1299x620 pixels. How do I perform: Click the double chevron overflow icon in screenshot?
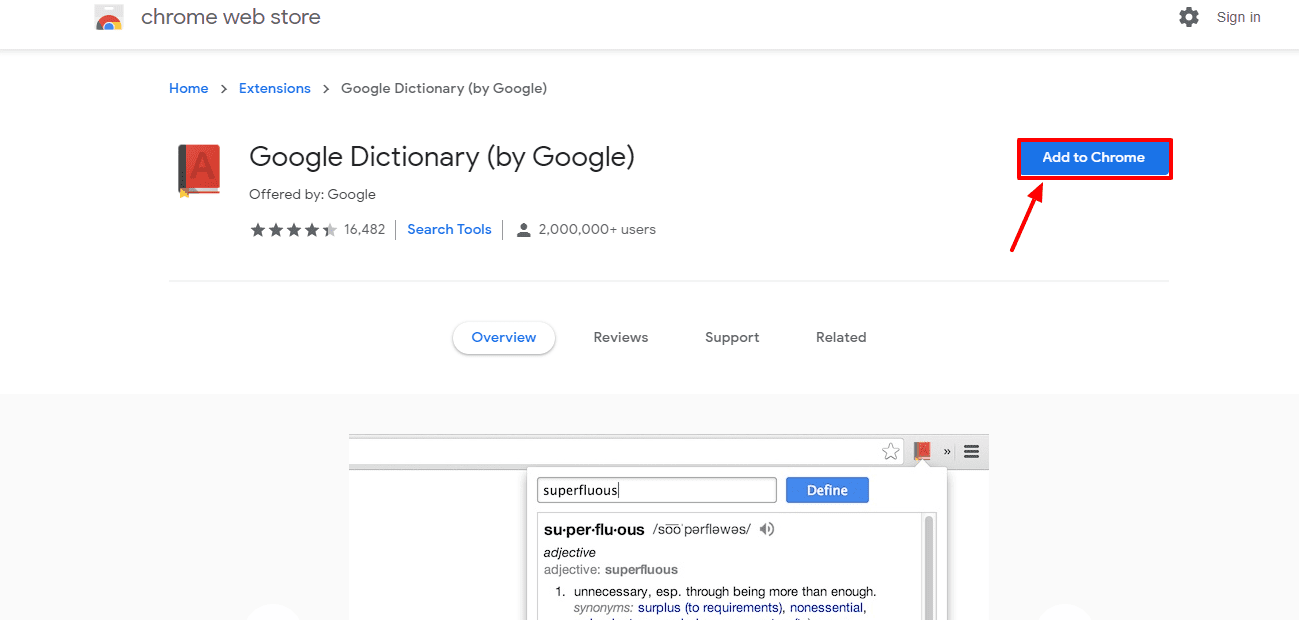click(947, 452)
